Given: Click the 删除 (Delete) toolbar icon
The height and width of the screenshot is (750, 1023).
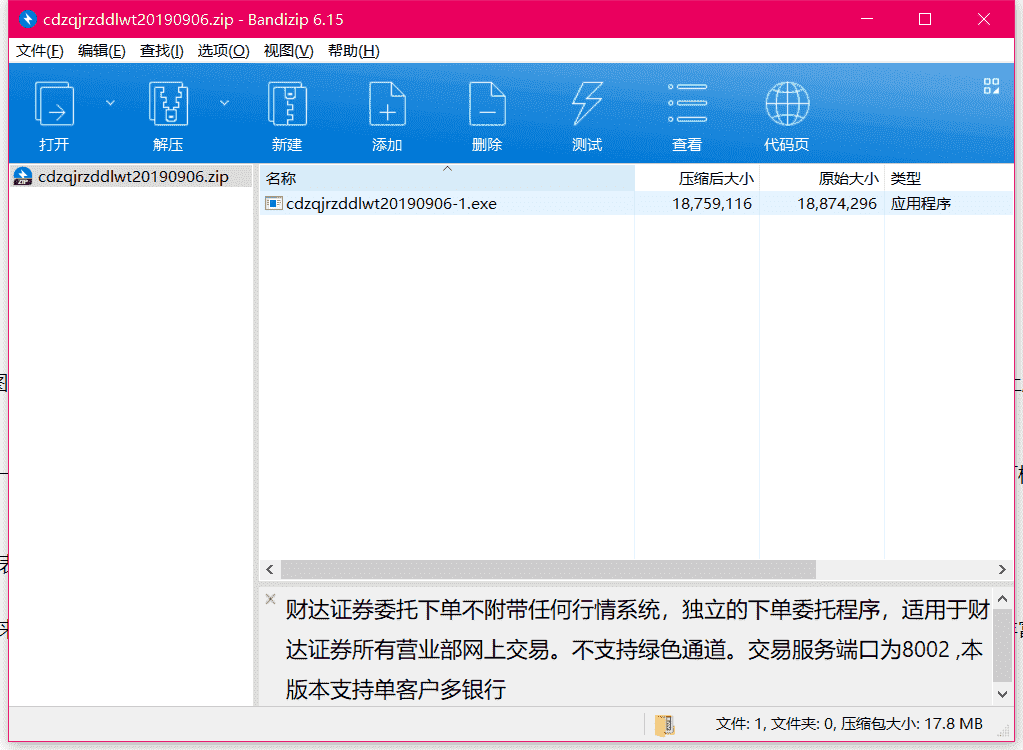Looking at the screenshot, I should point(487,104).
